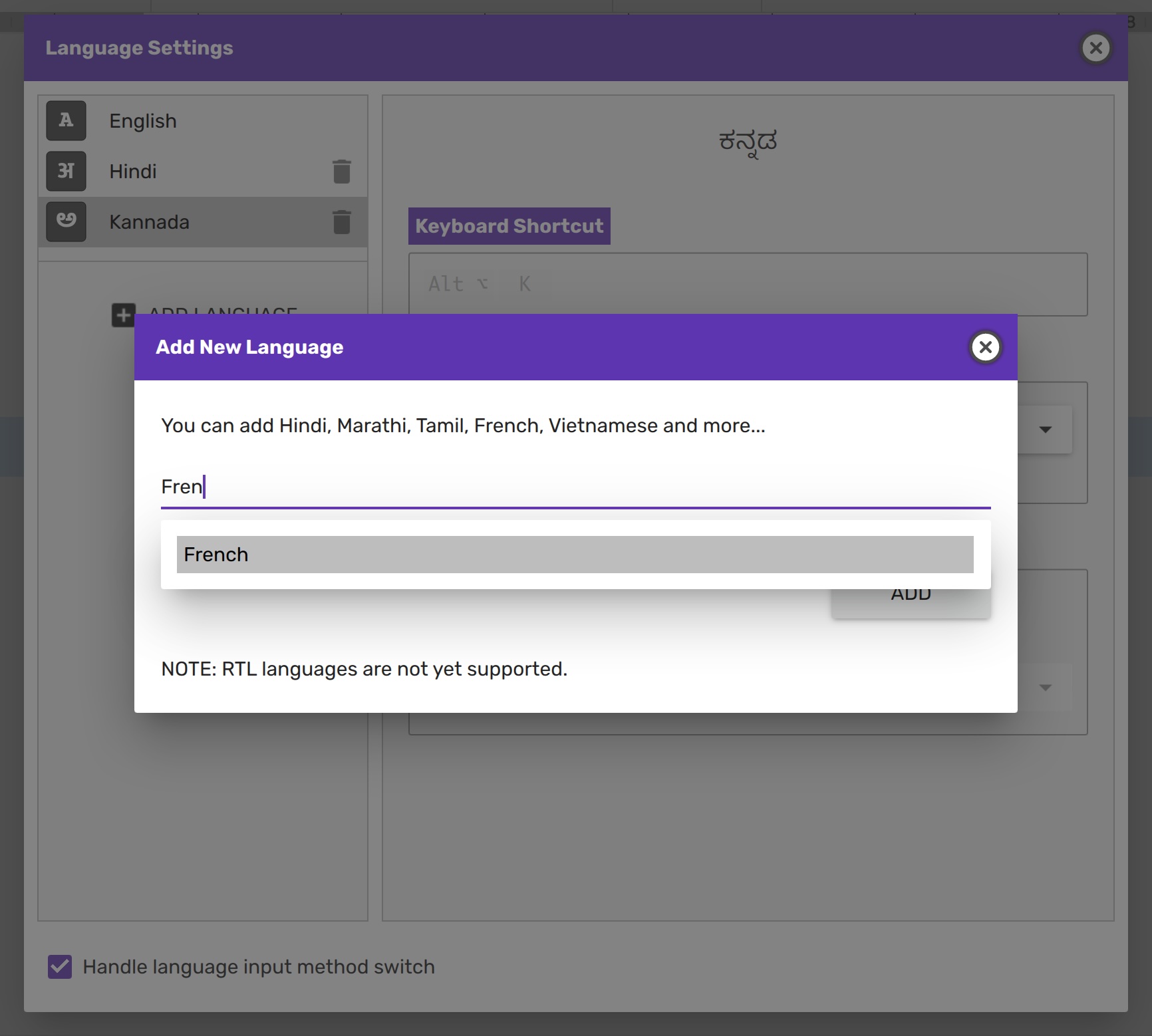Close the Add New Language dialog
Viewport: 1152px width, 1036px height.
(x=985, y=347)
